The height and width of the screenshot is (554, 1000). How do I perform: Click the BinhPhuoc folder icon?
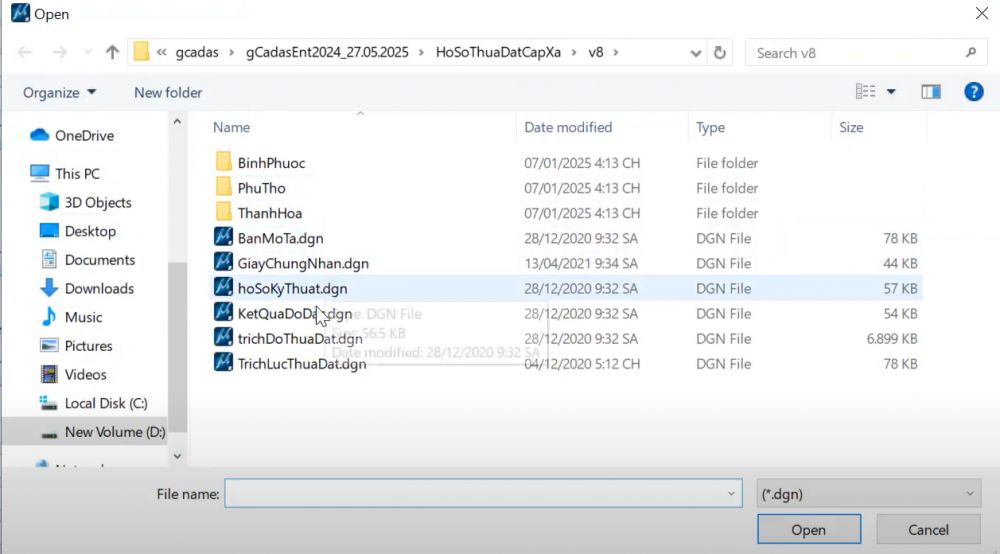point(223,163)
